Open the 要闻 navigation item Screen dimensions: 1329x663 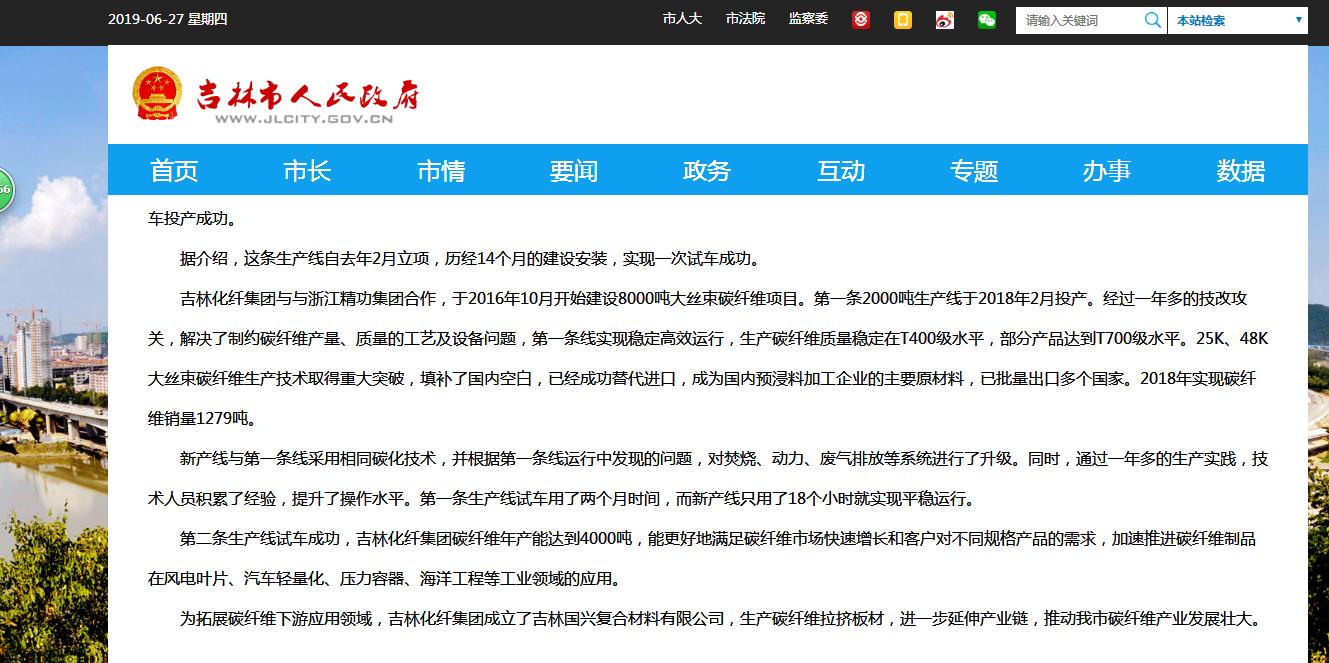tap(574, 171)
